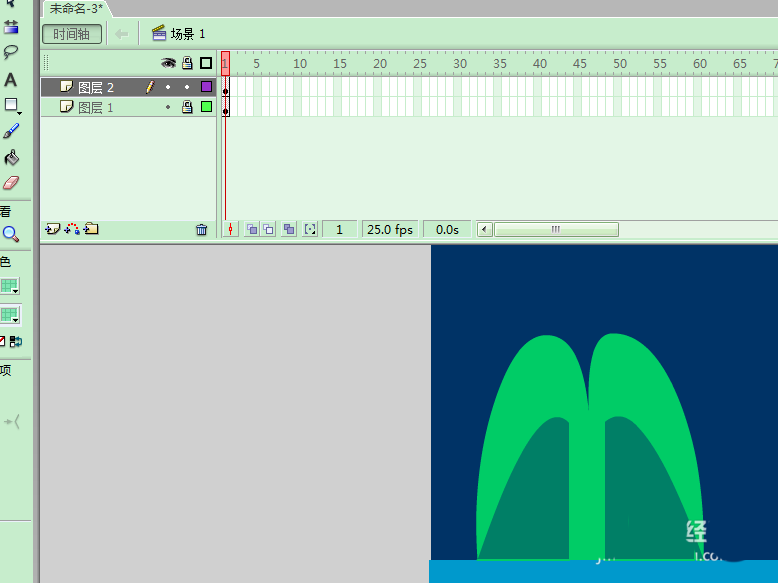Select the Eraser tool
The height and width of the screenshot is (583, 778).
(11, 183)
